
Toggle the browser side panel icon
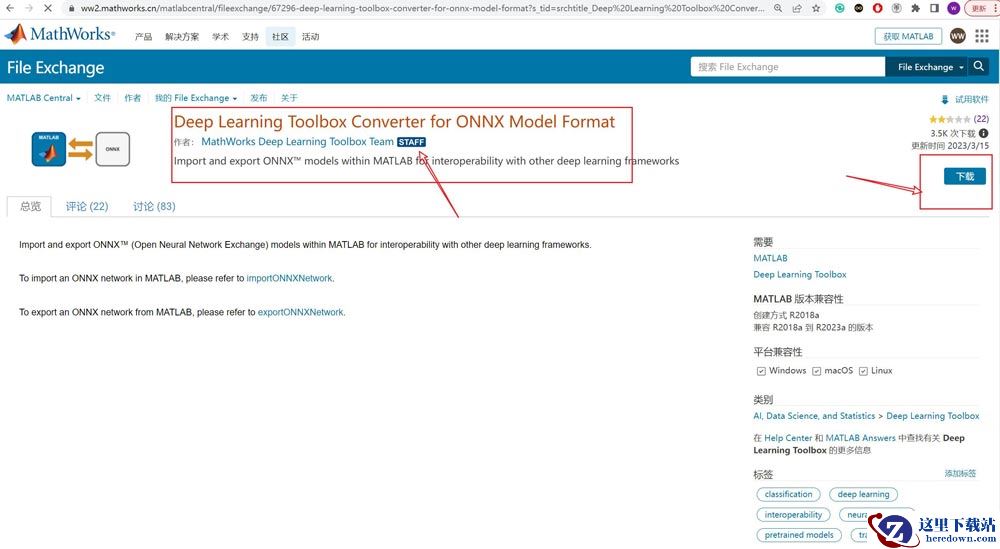(x=934, y=8)
